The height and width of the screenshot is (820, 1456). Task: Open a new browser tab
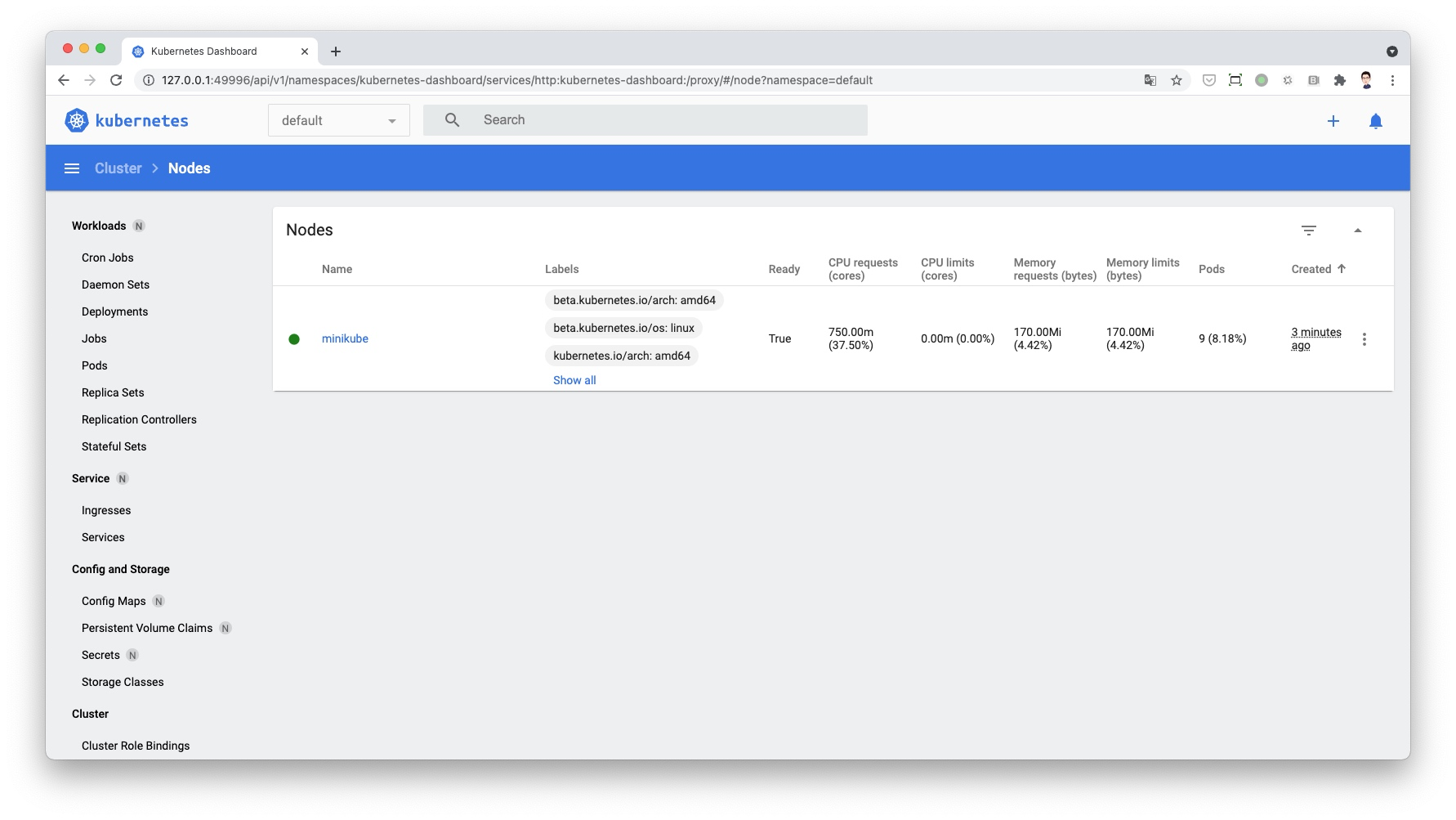pyautogui.click(x=336, y=52)
